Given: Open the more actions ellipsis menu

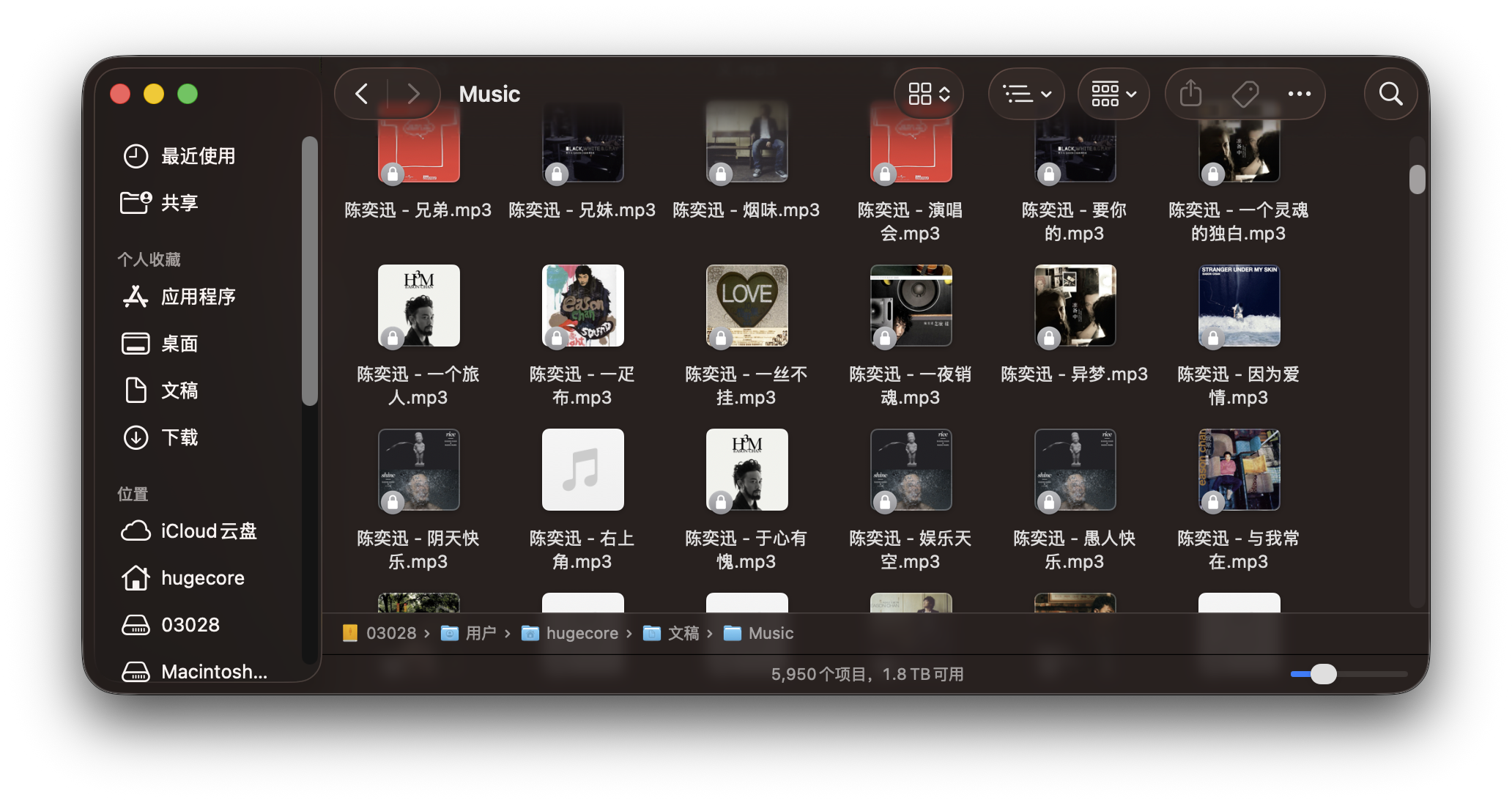Looking at the screenshot, I should (x=1299, y=94).
